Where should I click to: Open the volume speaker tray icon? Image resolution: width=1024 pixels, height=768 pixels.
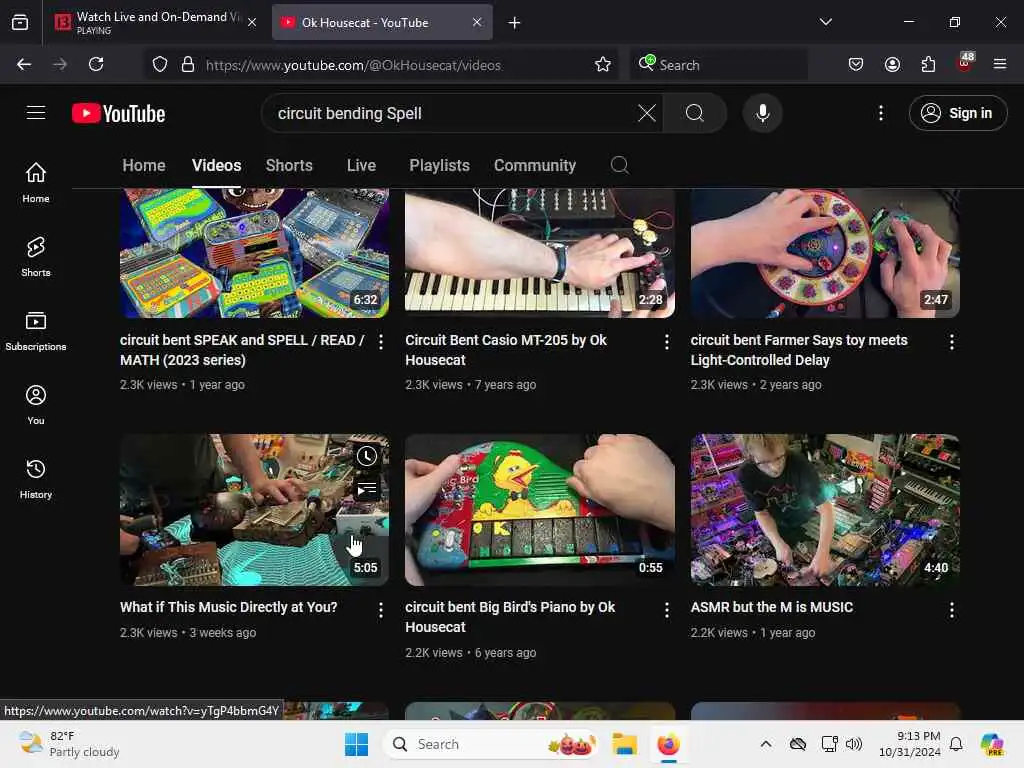[854, 744]
